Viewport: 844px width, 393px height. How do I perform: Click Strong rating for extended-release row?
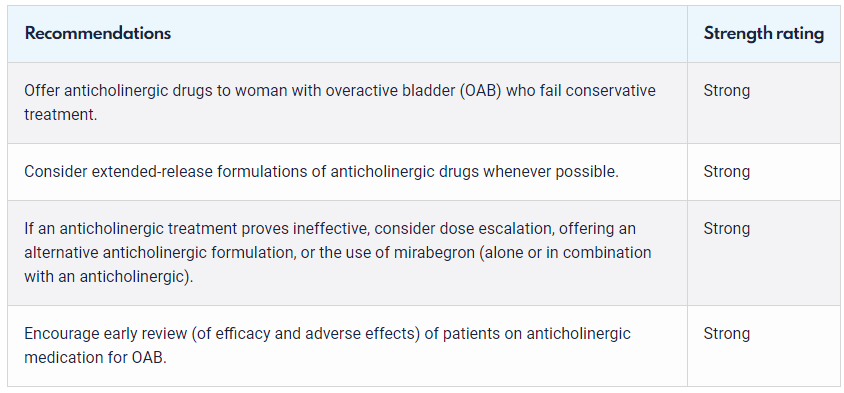click(726, 172)
